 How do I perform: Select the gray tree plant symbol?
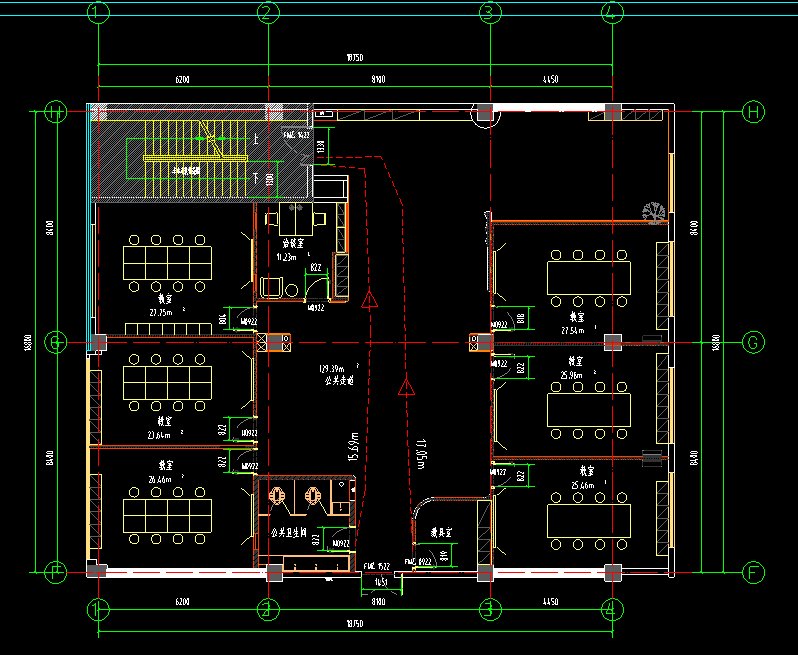(654, 212)
